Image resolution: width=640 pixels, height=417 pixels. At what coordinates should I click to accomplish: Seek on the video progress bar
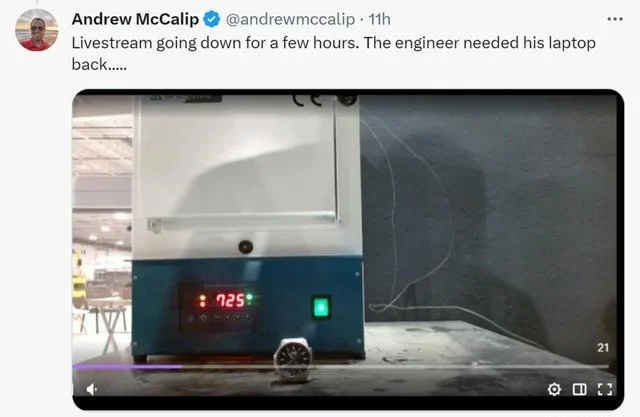tap(341, 367)
